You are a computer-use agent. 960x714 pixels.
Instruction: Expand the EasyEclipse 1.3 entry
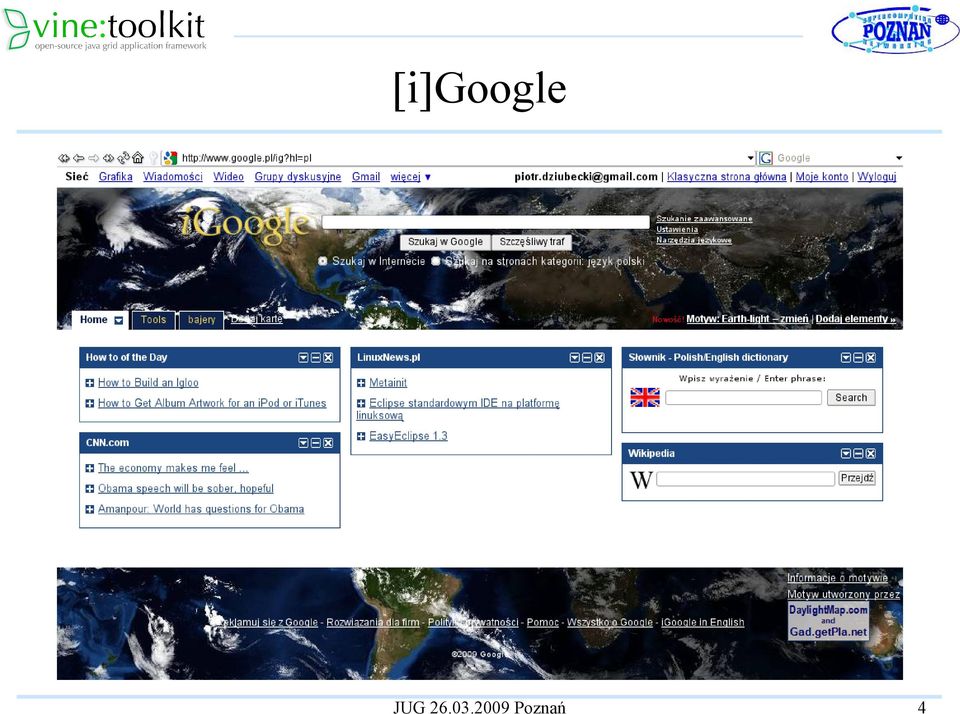click(x=361, y=436)
